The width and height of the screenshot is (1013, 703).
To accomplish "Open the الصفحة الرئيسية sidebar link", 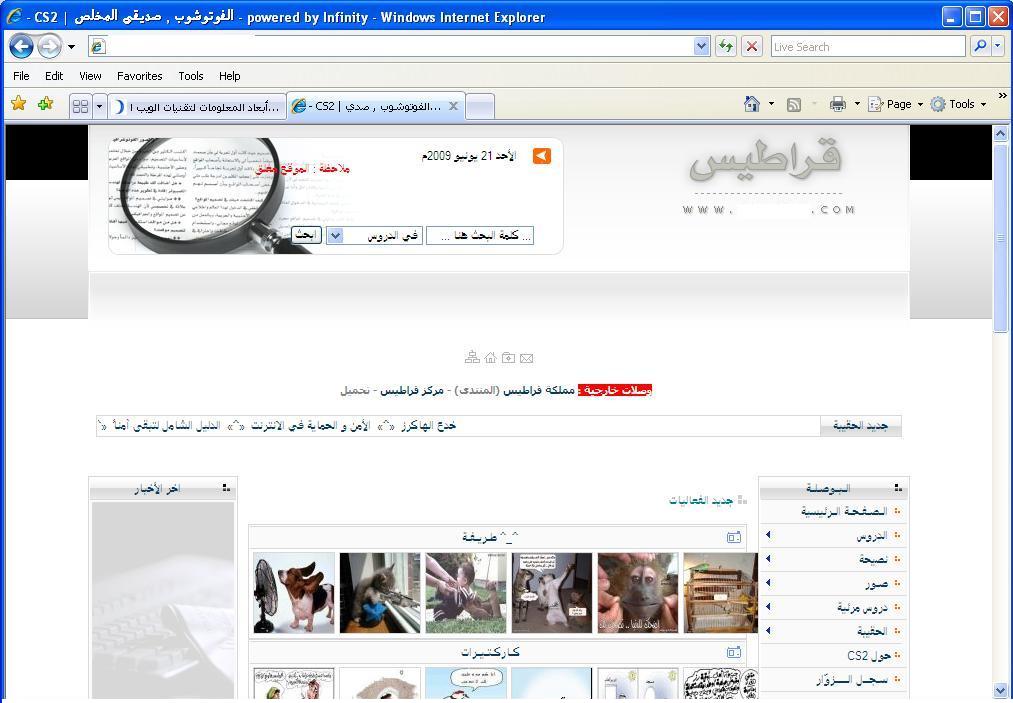I will tap(843, 511).
